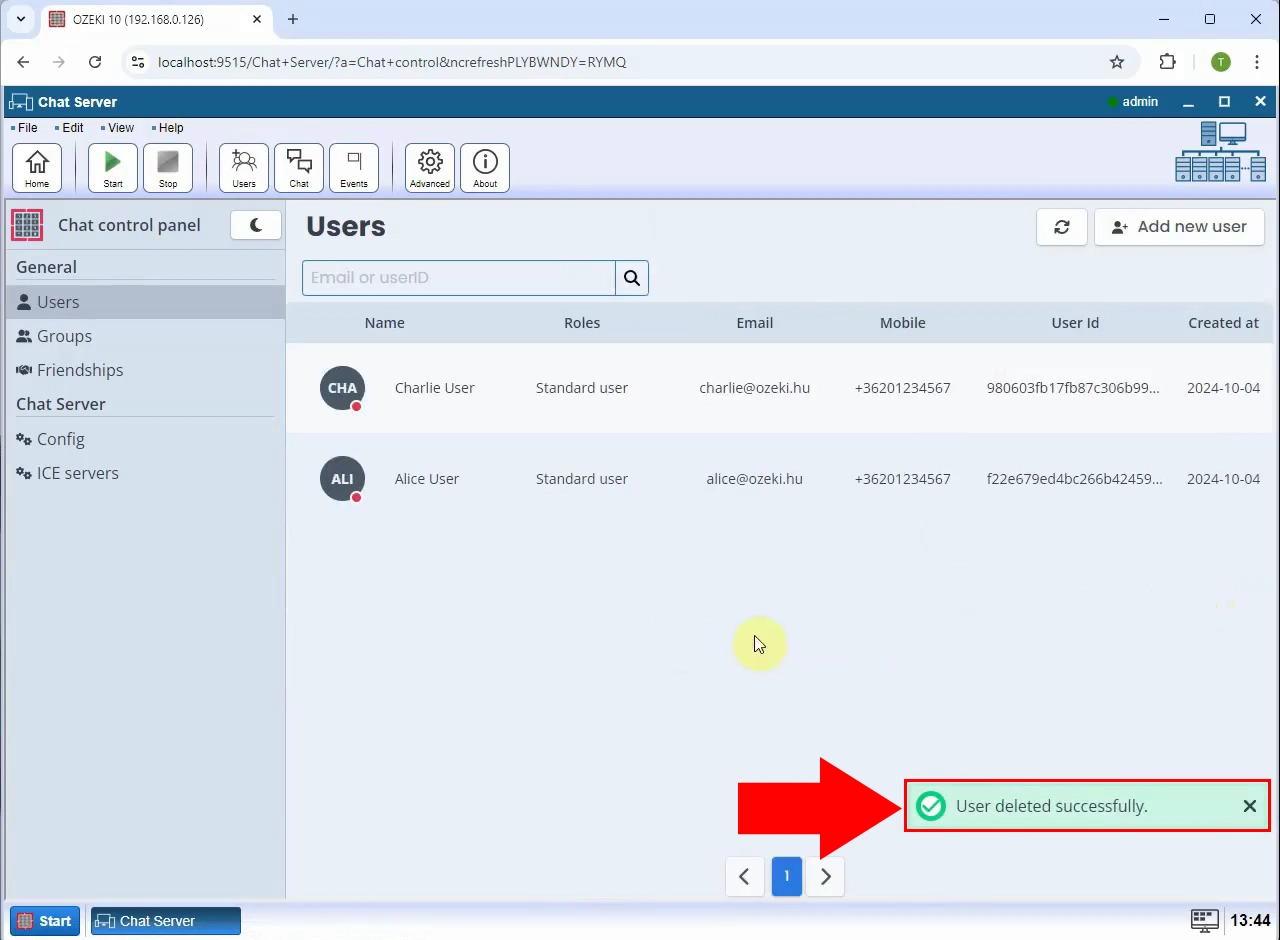Click the Name column header

tap(385, 323)
